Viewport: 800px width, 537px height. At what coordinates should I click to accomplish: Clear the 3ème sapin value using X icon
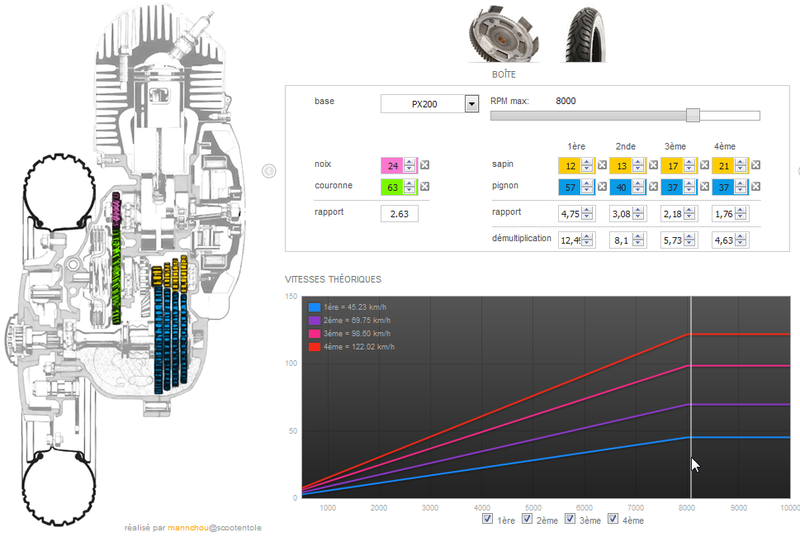click(705, 165)
